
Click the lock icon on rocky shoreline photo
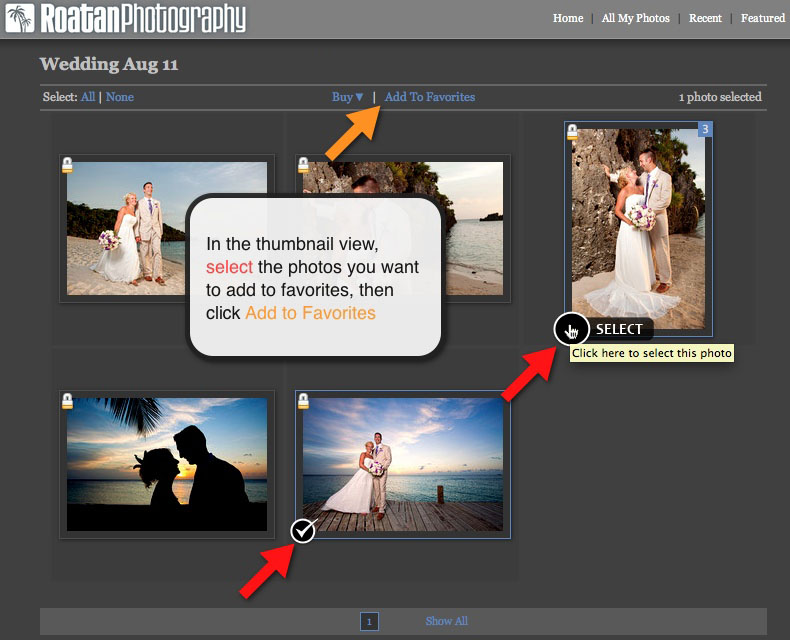303,165
